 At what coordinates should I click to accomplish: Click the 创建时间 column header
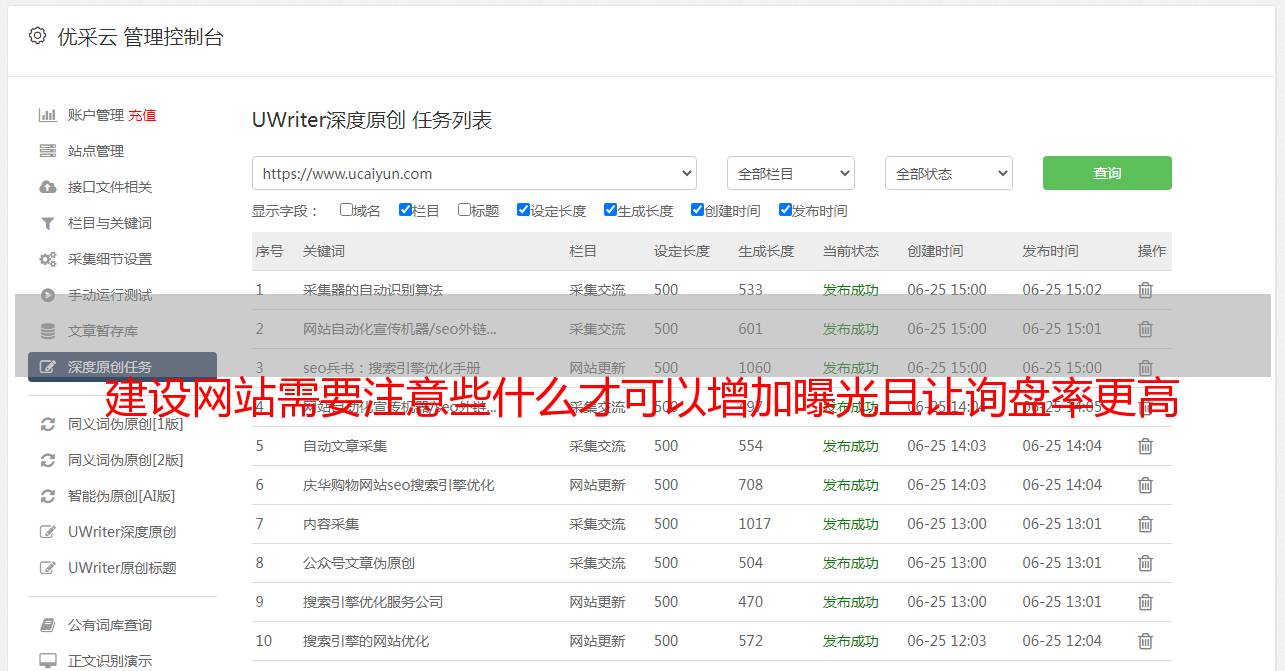coord(935,251)
